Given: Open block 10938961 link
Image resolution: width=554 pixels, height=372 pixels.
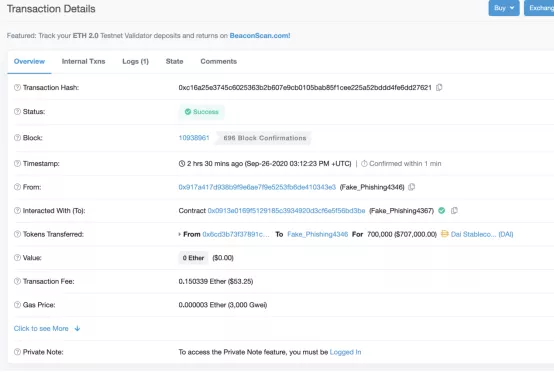Looking at the screenshot, I should (x=194, y=138).
